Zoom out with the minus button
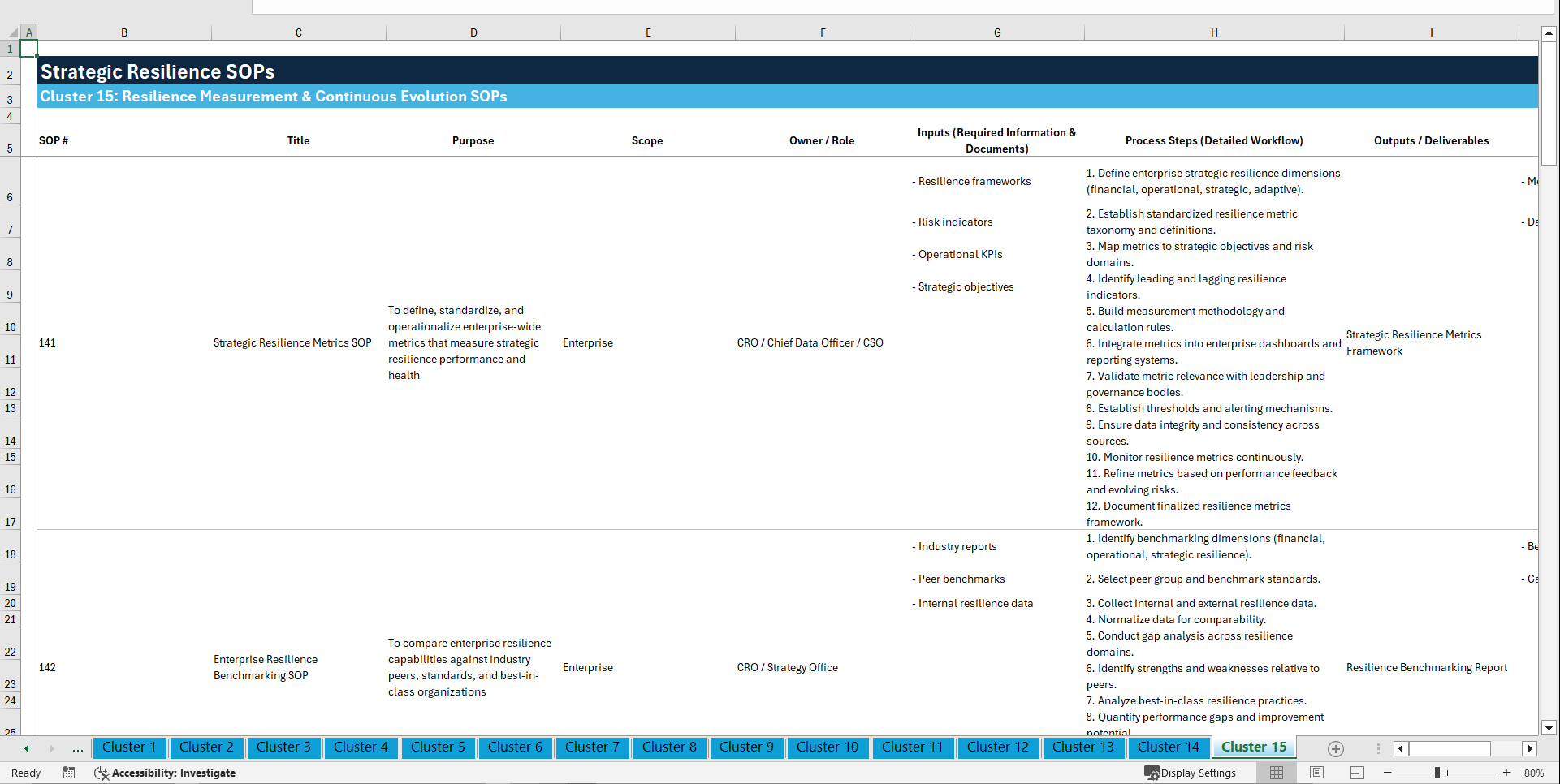Viewport: 1560px width, 784px height. (1387, 773)
